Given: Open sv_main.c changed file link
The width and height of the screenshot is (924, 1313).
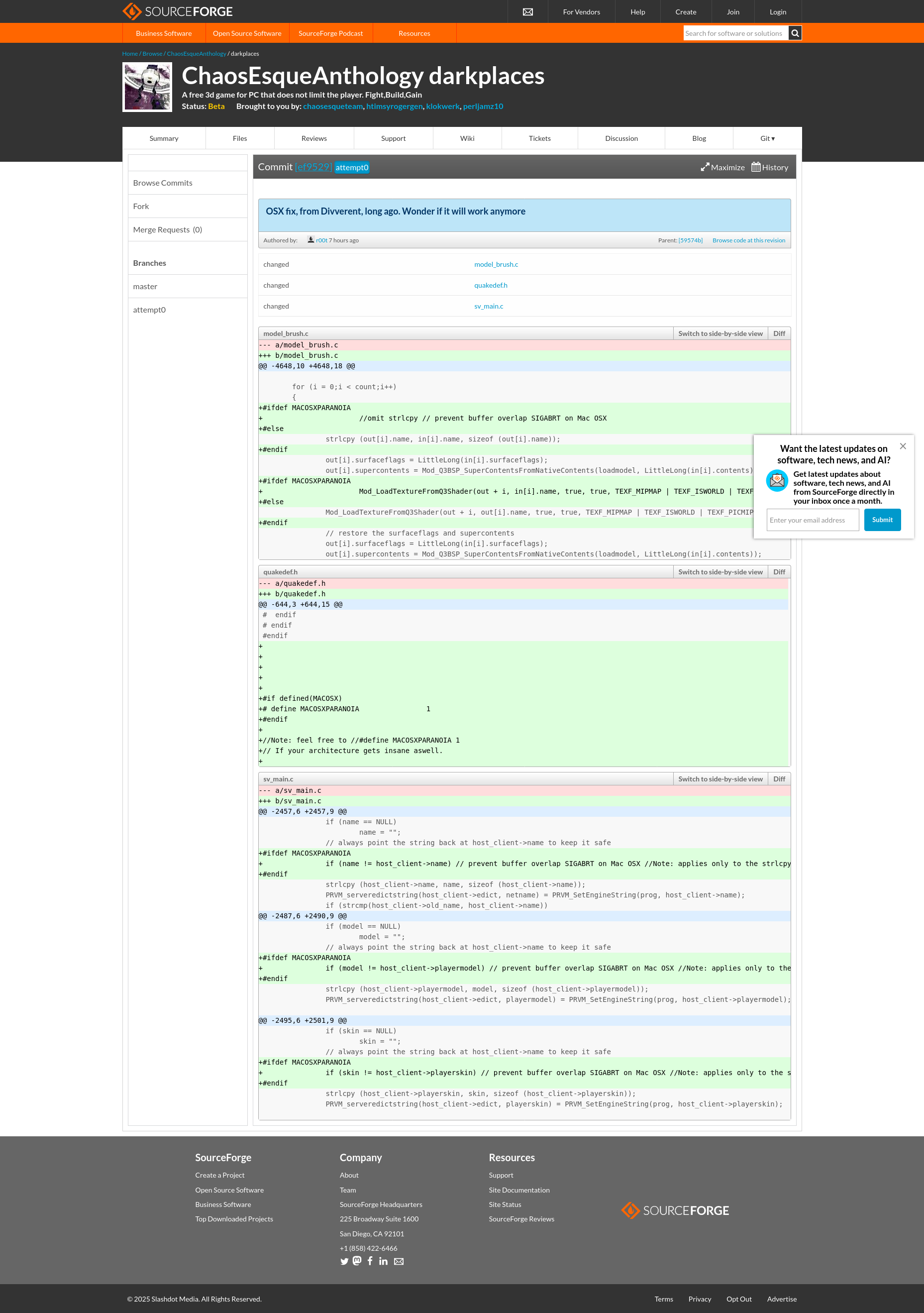Looking at the screenshot, I should (488, 307).
